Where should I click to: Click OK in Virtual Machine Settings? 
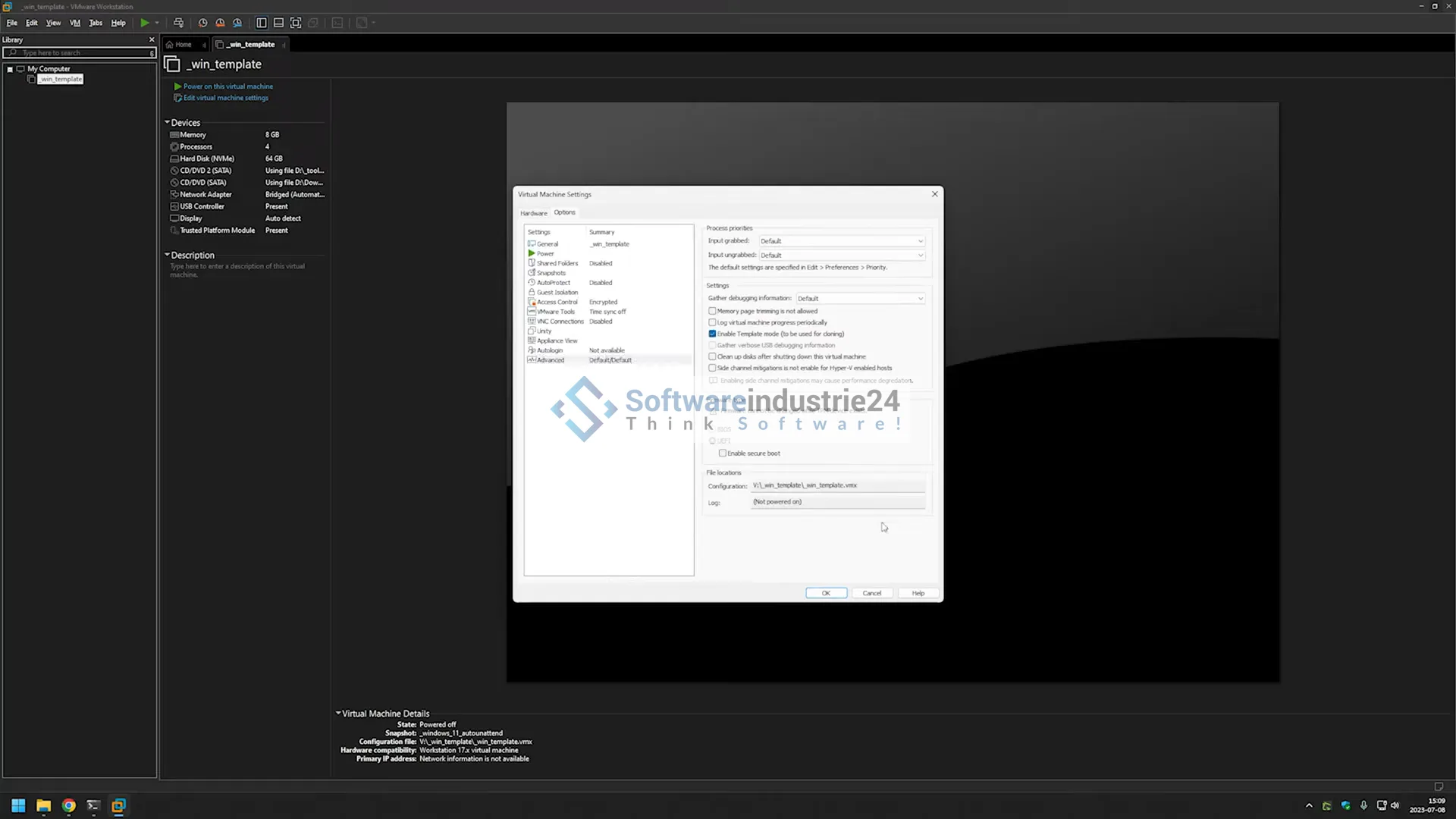pyautogui.click(x=826, y=593)
